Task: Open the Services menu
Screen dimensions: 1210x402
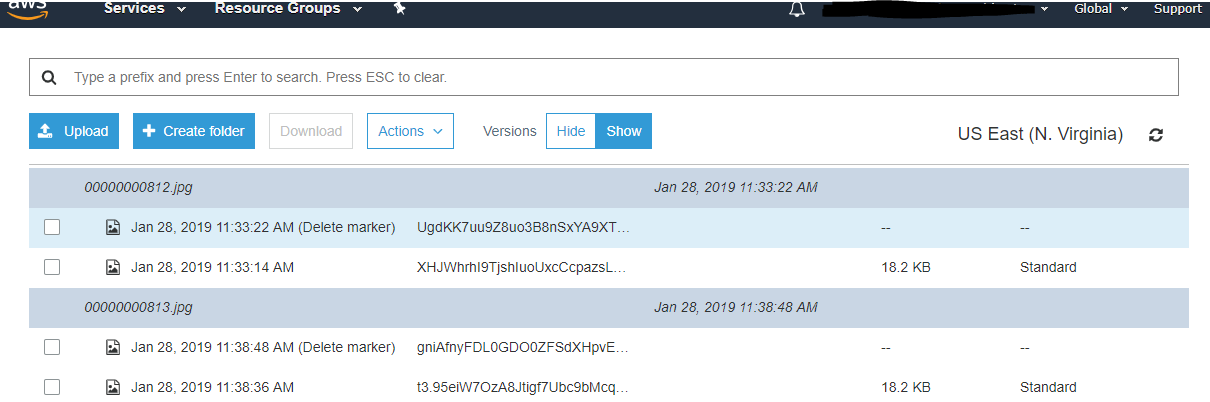Action: 145,9
